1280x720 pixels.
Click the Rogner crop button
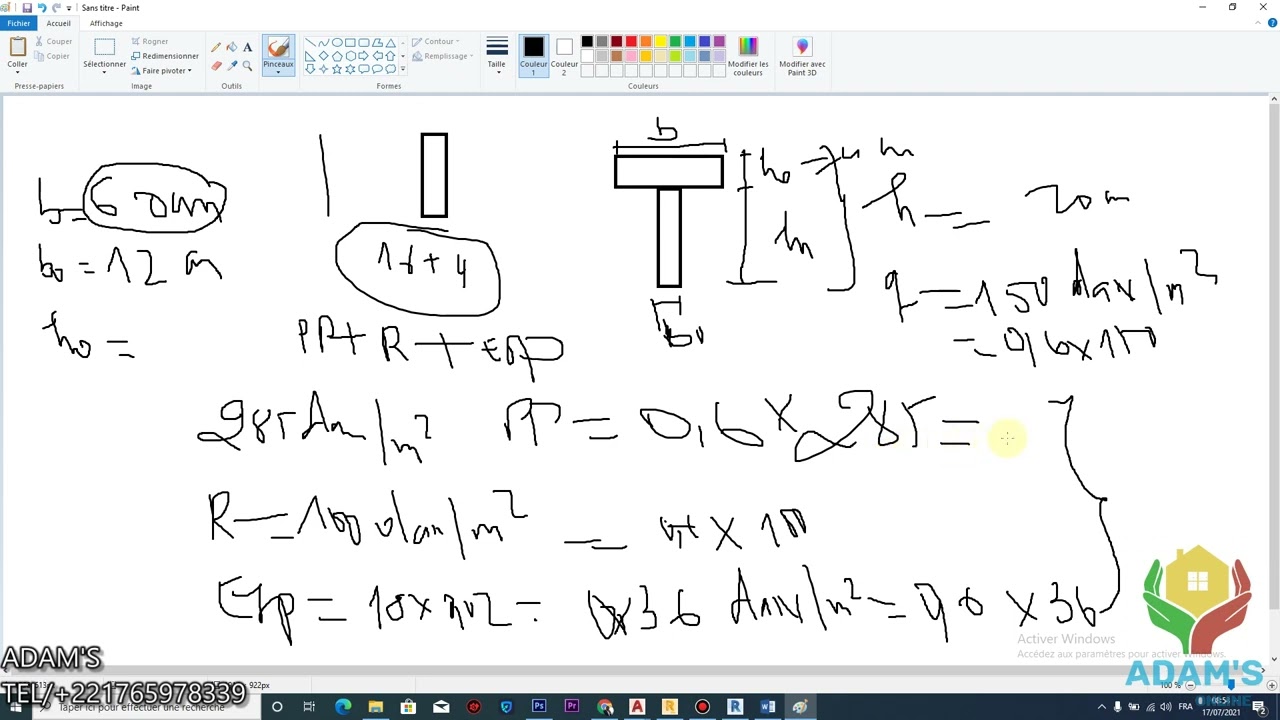(149, 42)
